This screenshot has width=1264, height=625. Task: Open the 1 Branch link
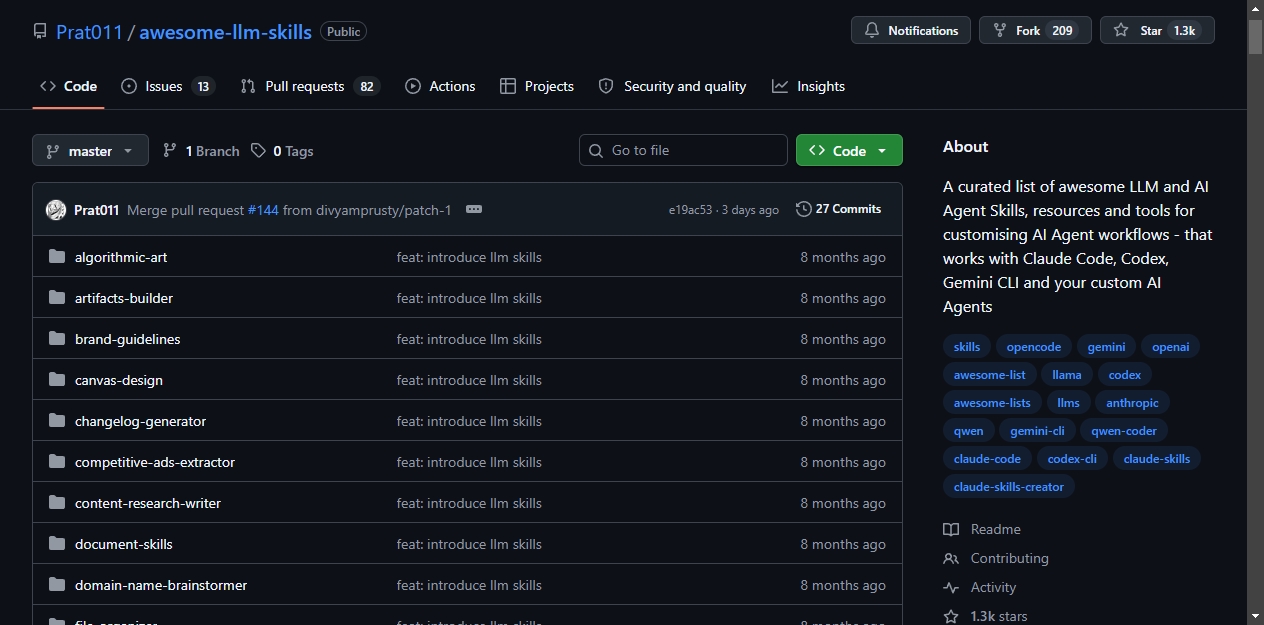click(x=201, y=151)
